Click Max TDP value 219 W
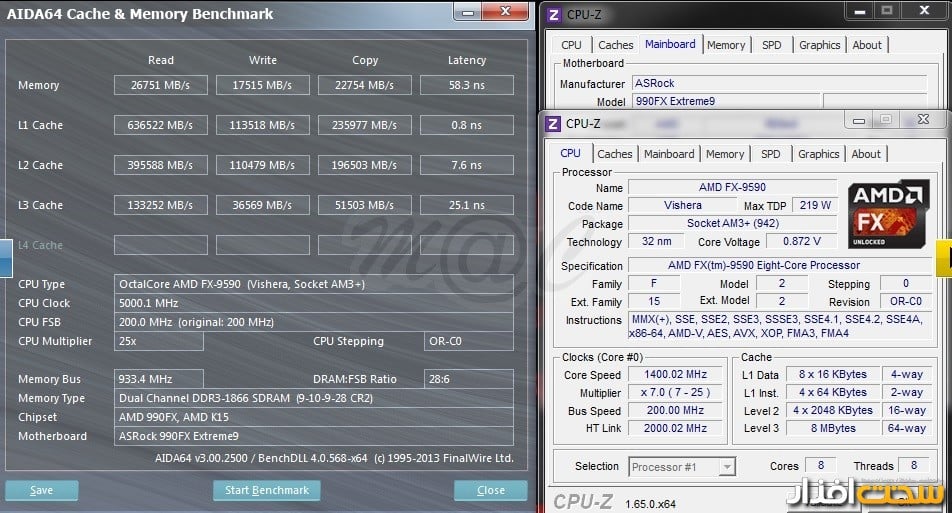The image size is (952, 513). tap(815, 206)
